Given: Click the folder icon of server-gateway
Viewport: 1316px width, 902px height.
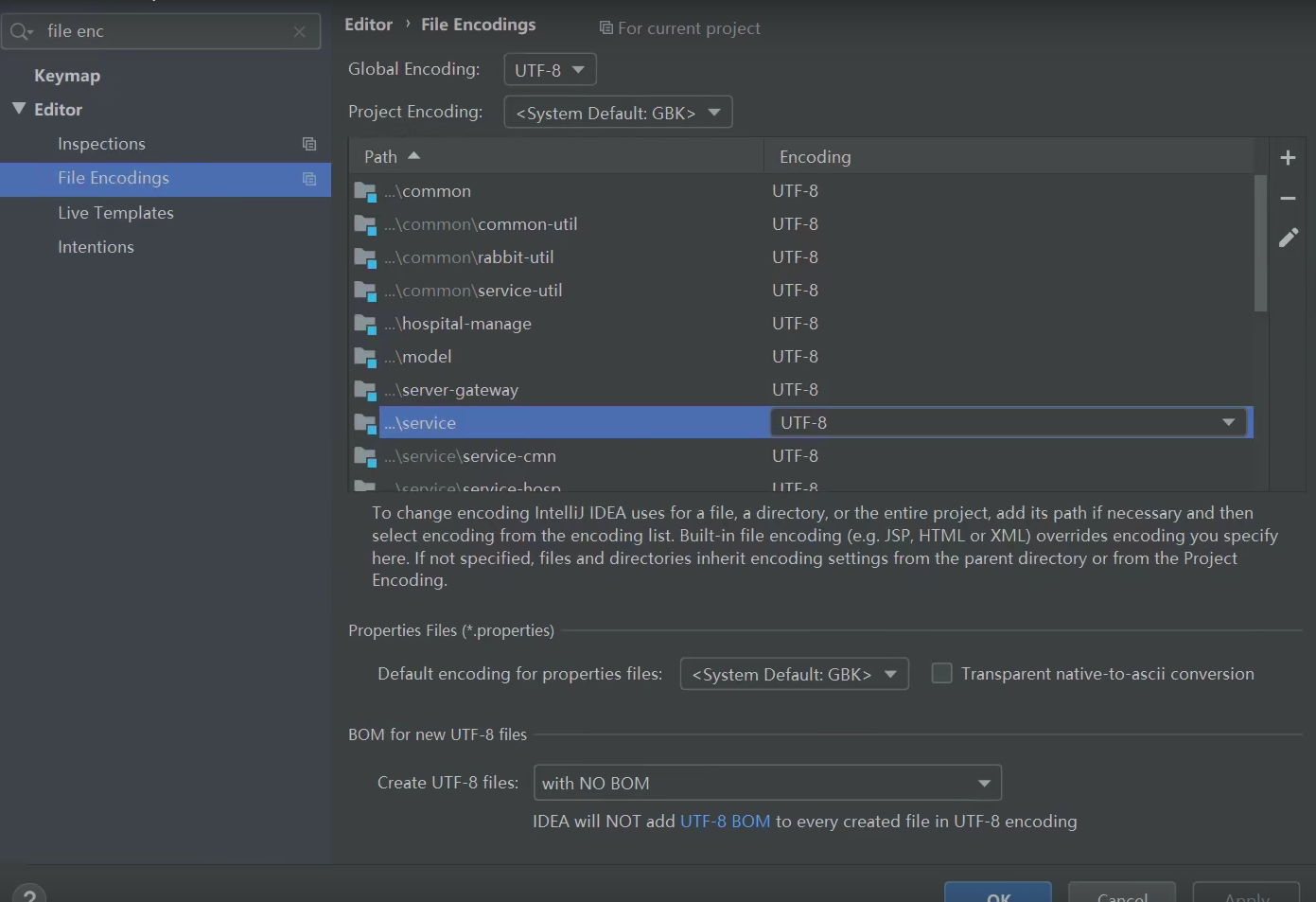Looking at the screenshot, I should click(x=365, y=390).
